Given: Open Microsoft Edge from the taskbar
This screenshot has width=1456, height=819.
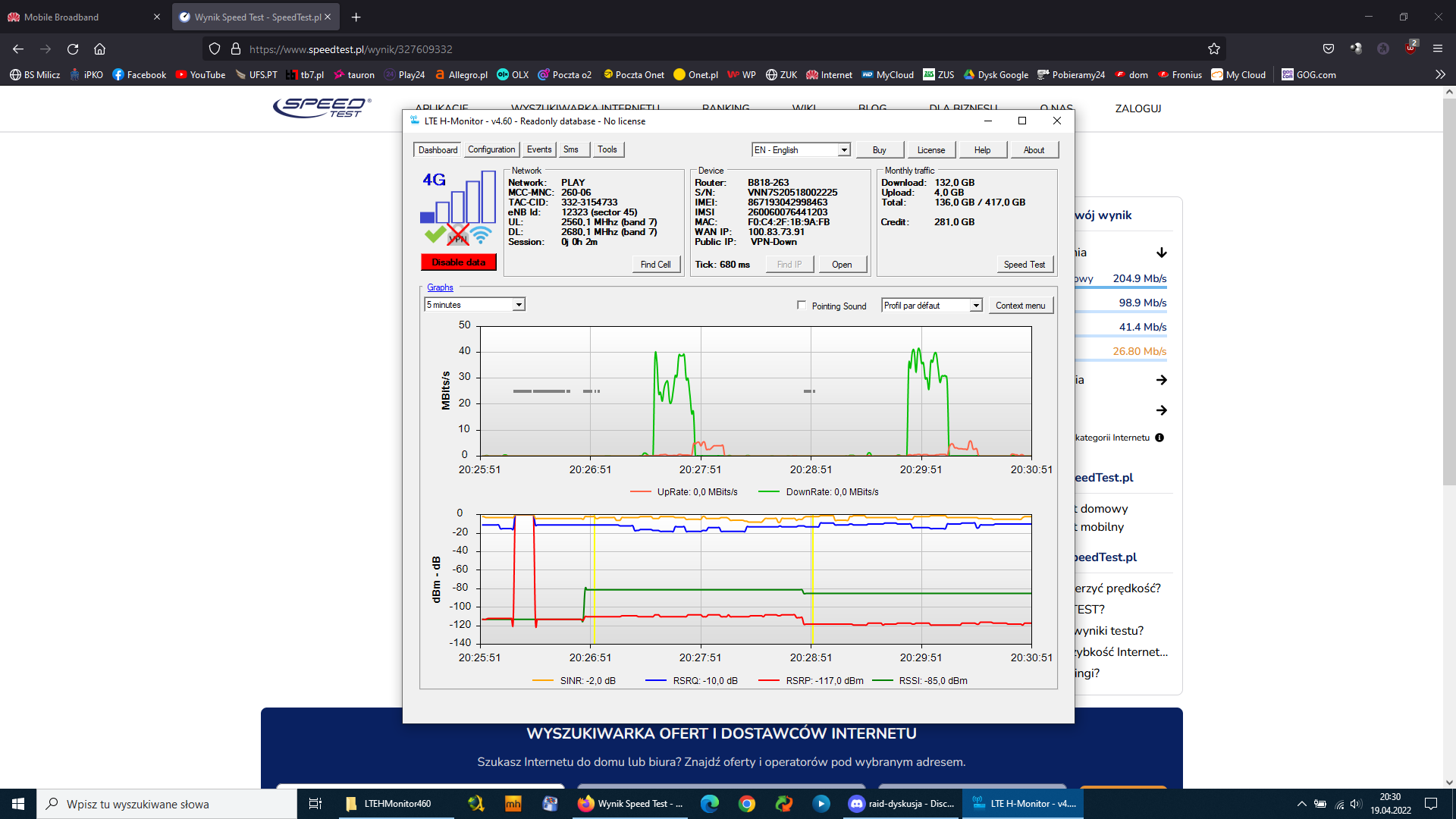Looking at the screenshot, I should (x=710, y=804).
